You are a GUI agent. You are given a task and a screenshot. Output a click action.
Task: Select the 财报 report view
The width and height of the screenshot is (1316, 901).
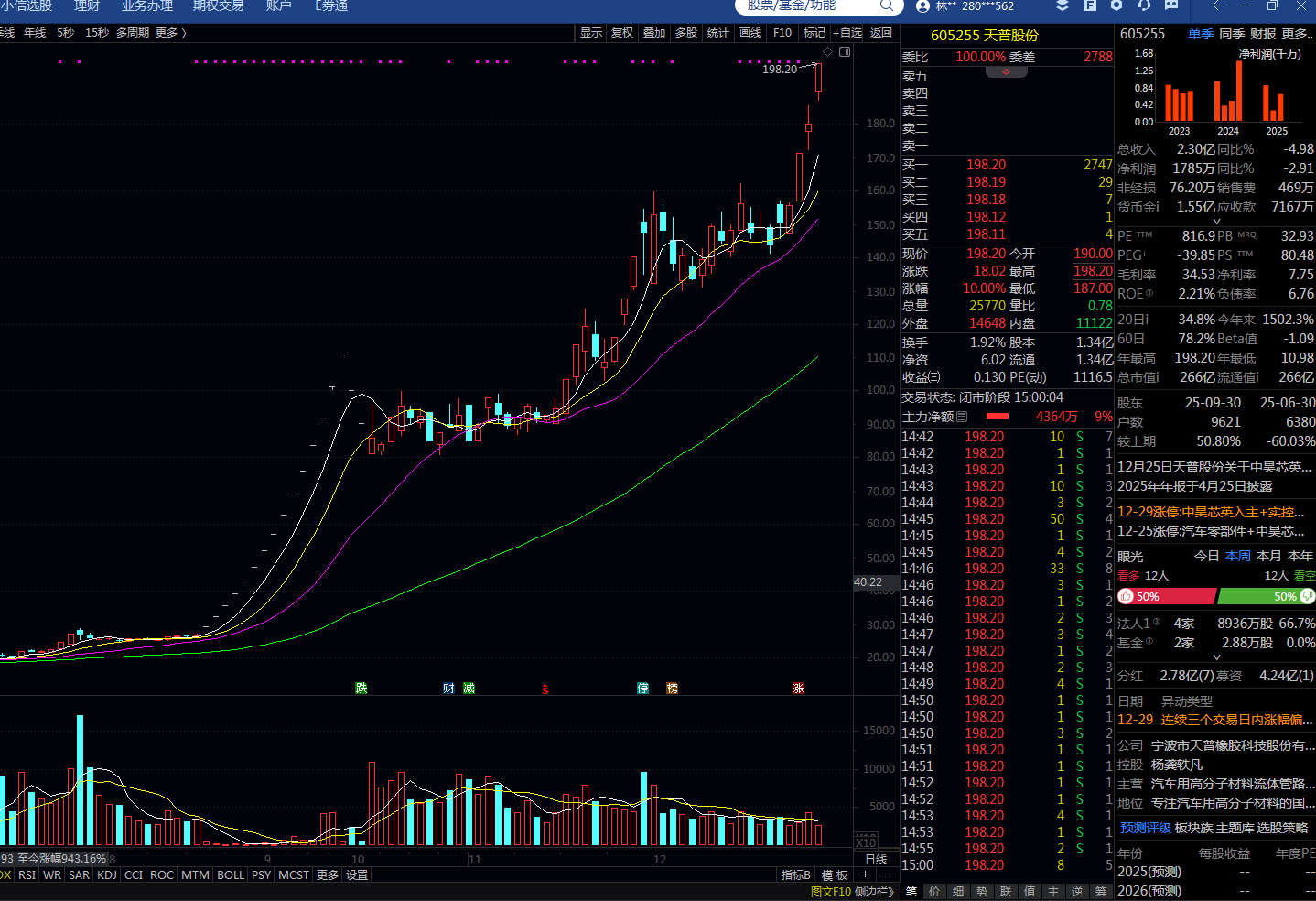click(x=1263, y=33)
